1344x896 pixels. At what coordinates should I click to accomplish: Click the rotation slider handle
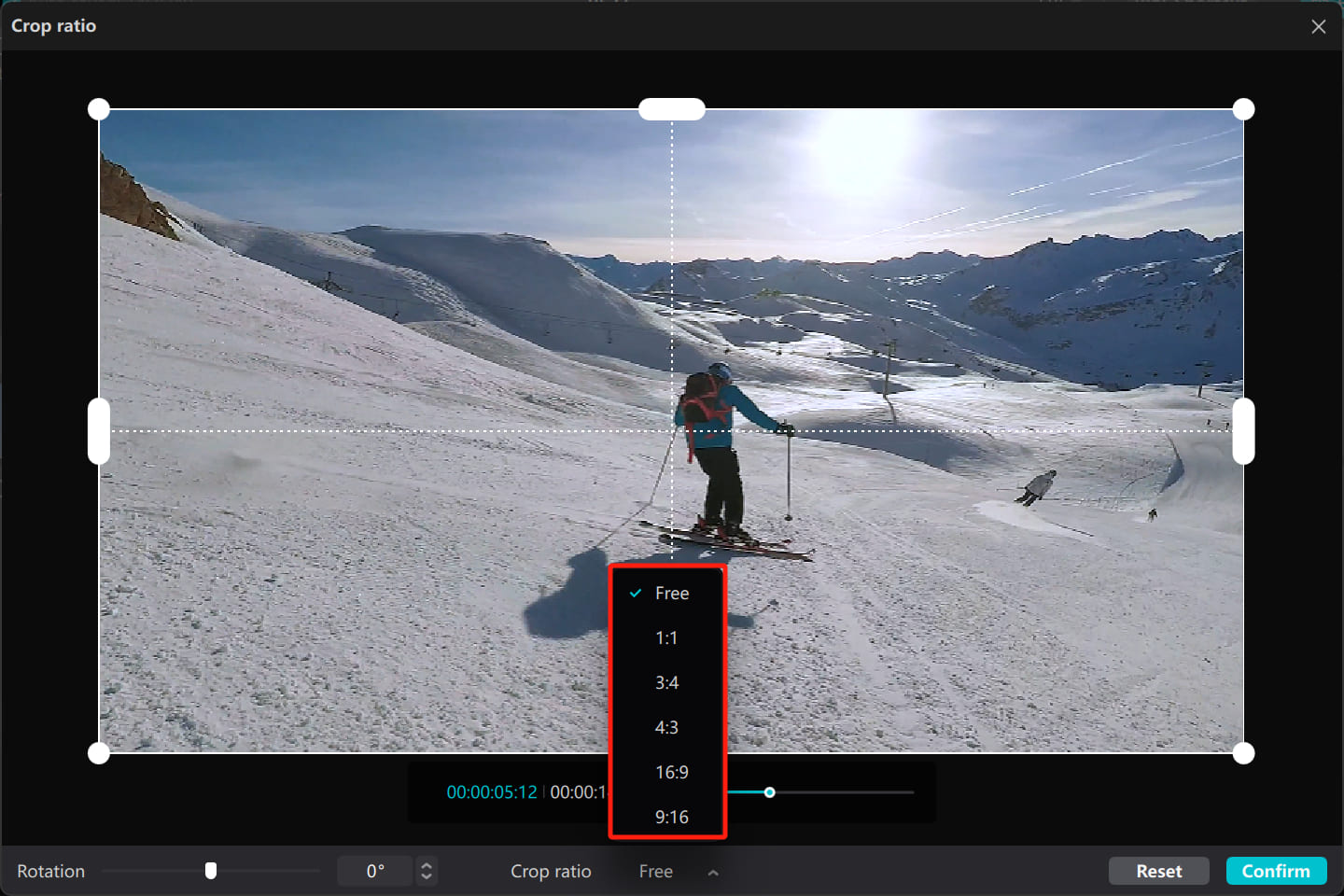211,871
